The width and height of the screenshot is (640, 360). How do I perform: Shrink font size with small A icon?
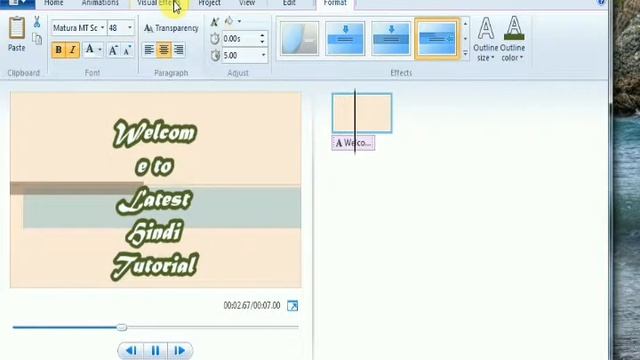(x=127, y=51)
